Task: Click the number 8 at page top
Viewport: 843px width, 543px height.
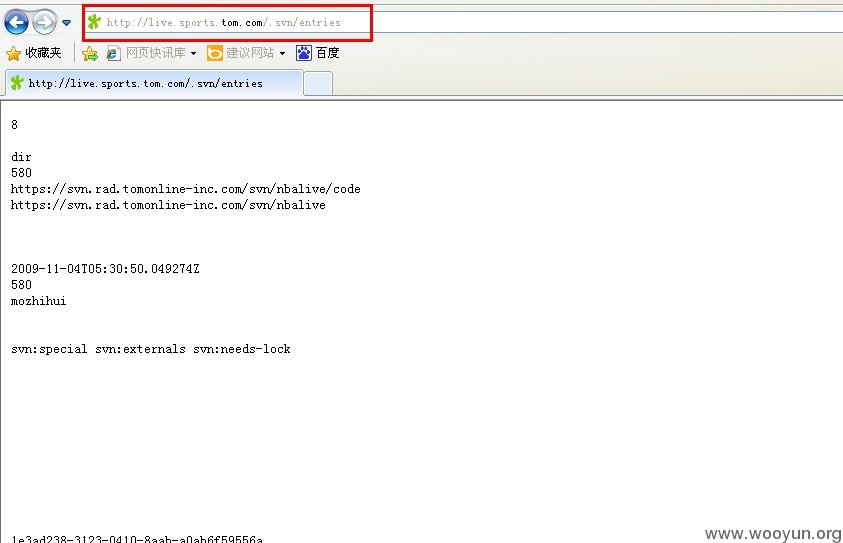Action: [x=15, y=125]
